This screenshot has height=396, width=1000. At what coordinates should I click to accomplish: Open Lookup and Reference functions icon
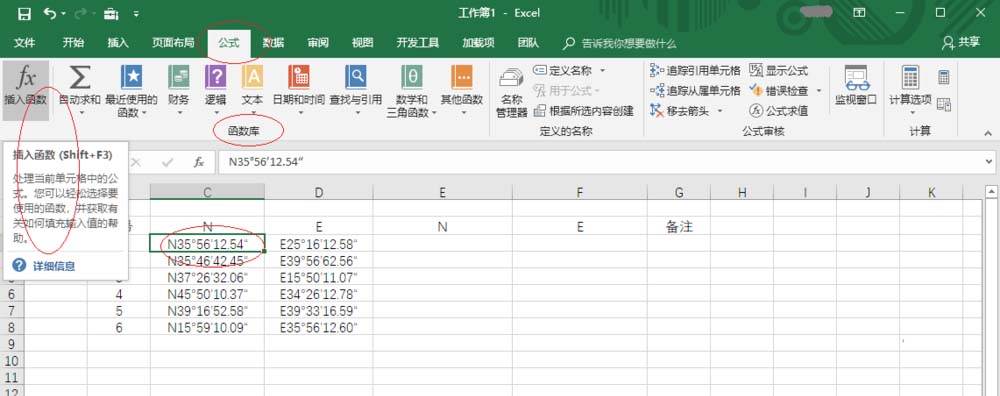356,77
